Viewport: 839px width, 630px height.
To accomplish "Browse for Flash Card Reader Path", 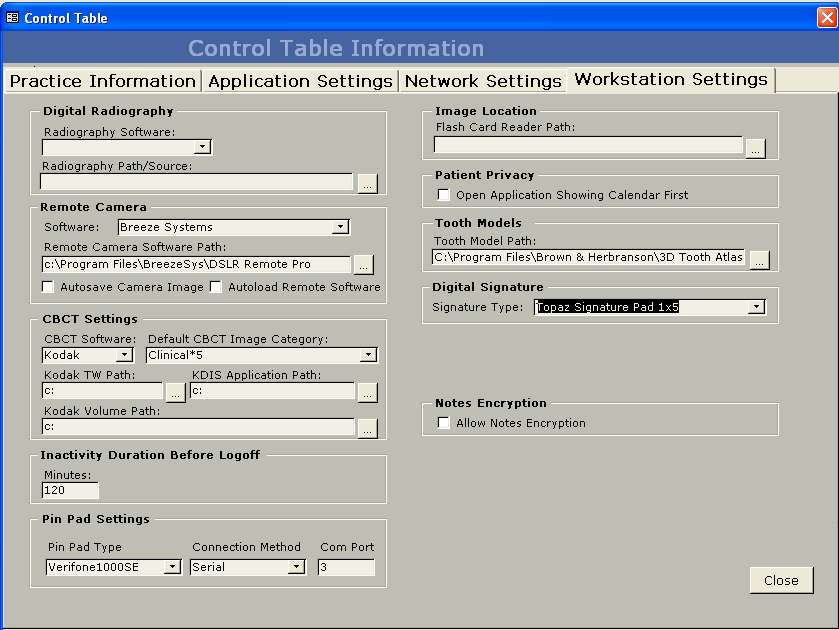I will point(755,148).
